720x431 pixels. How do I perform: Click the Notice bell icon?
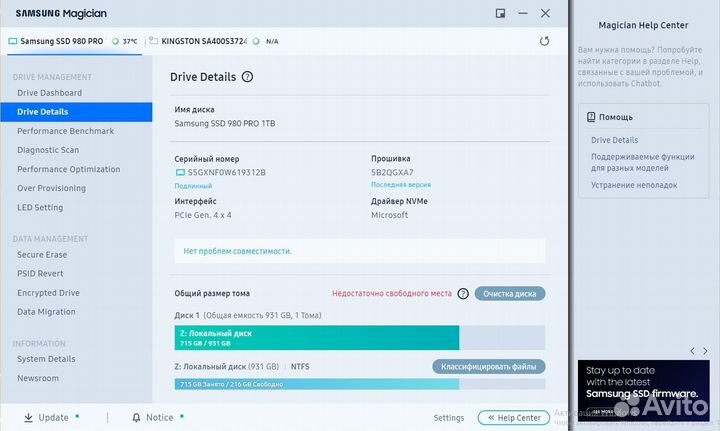tap(135, 418)
